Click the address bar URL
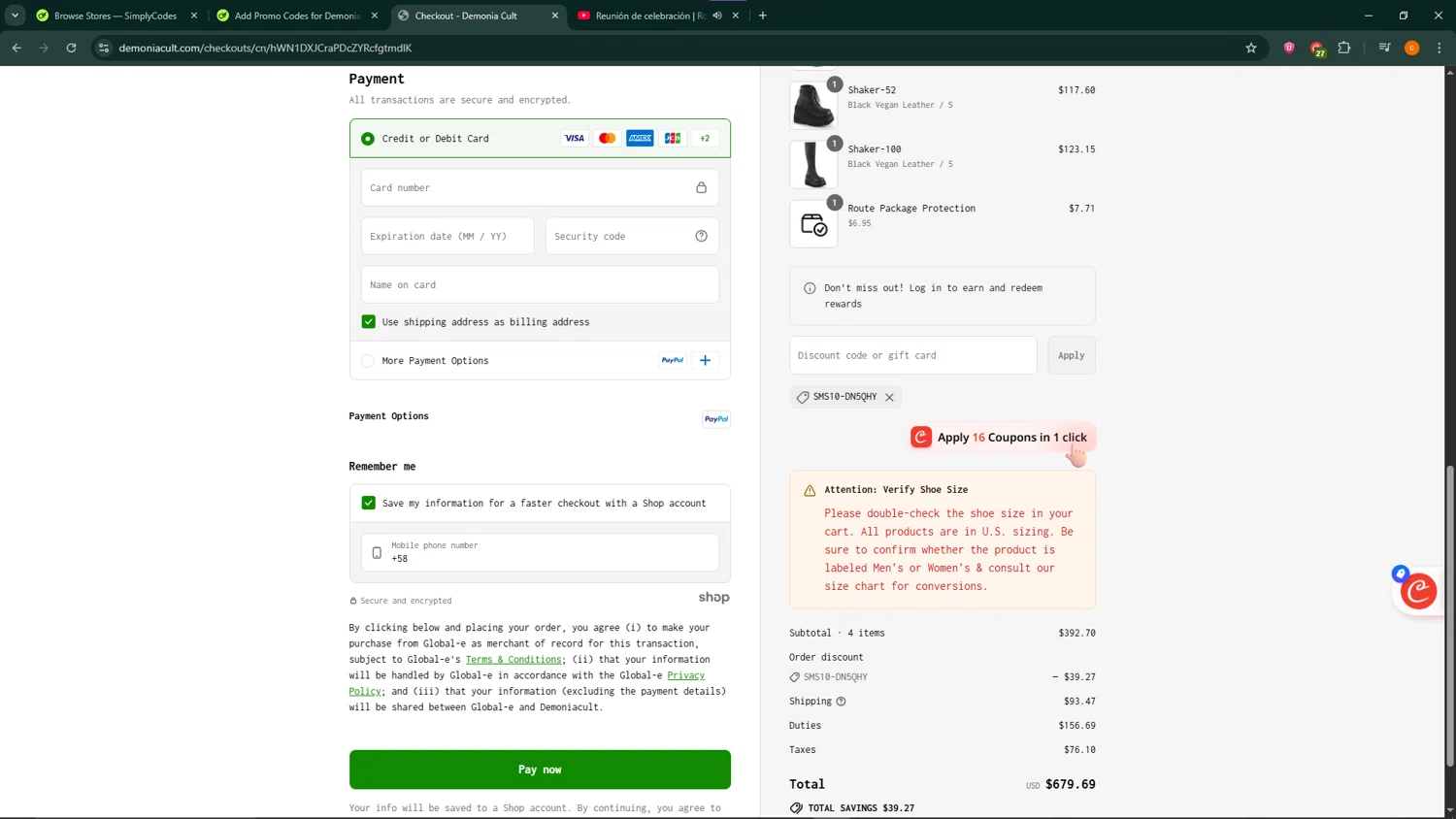Image resolution: width=1456 pixels, height=819 pixels. [265, 48]
